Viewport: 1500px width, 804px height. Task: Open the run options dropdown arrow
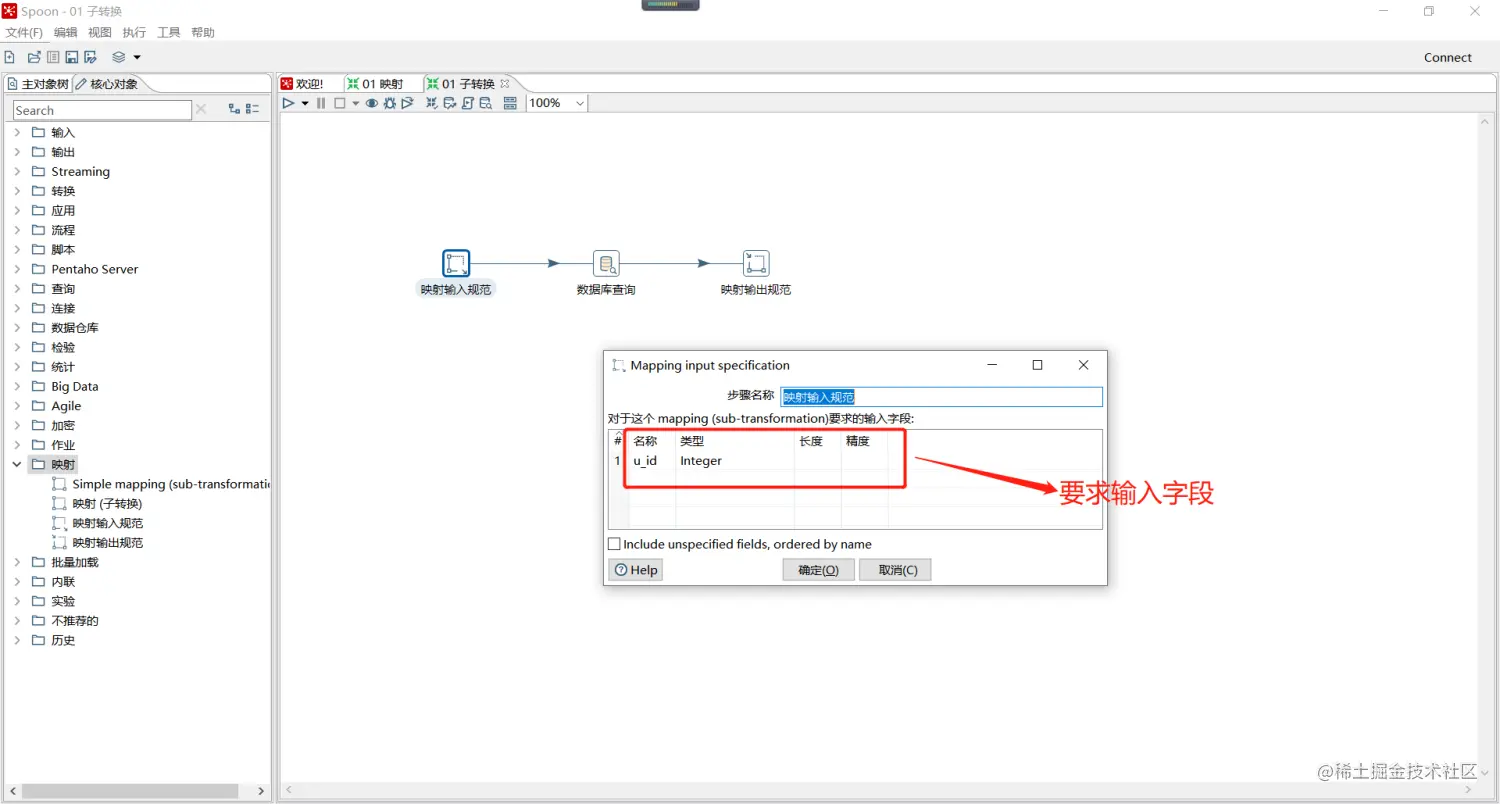coord(305,103)
